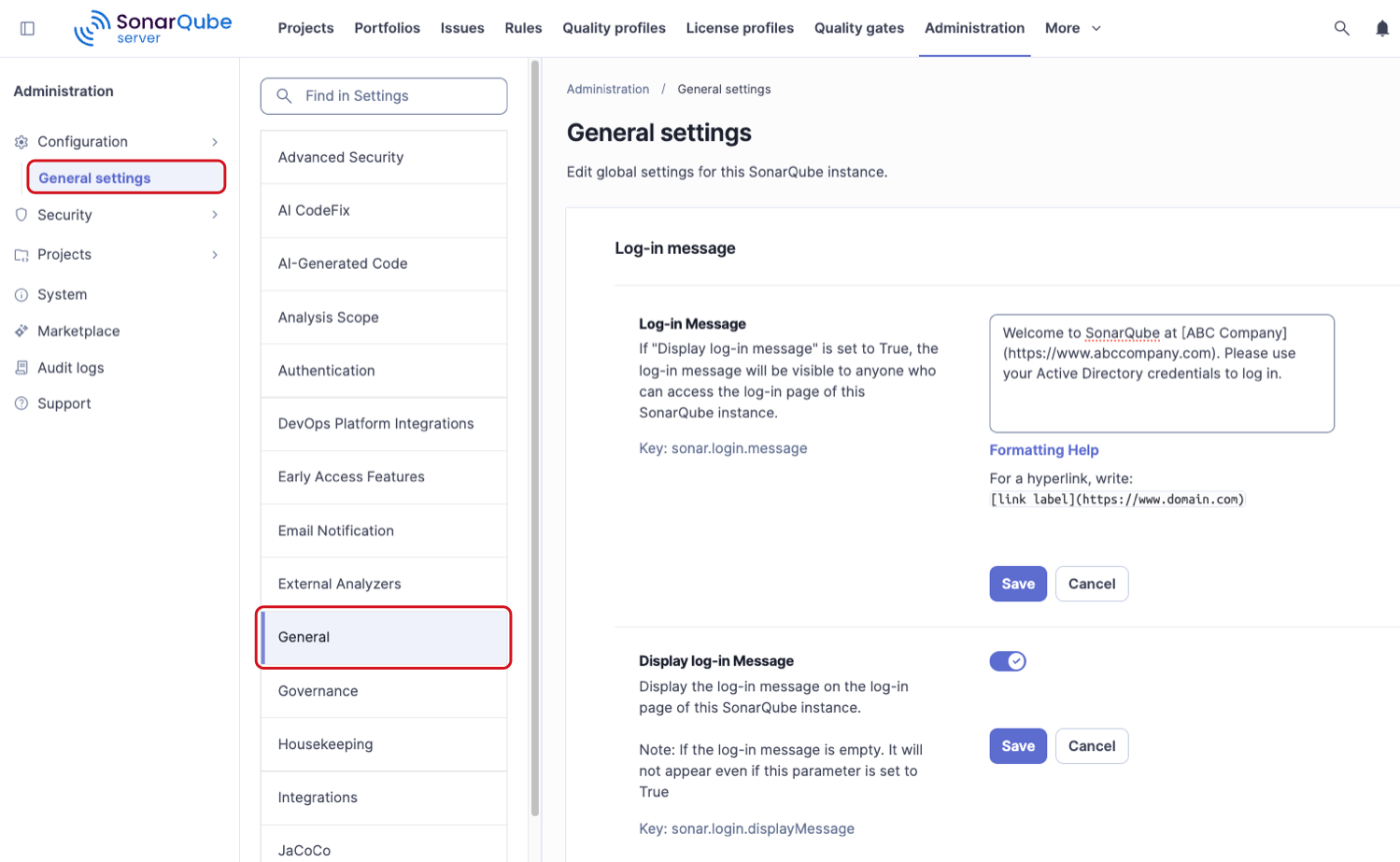Image resolution: width=1400 pixels, height=862 pixels.
Task: Open License profiles in navigation
Action: (x=740, y=28)
